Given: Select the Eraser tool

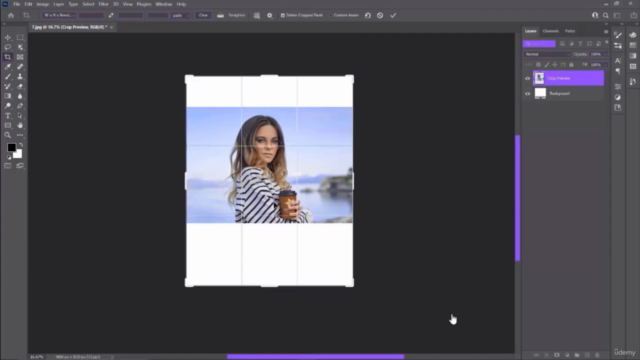Looking at the screenshot, I should click(20, 87).
